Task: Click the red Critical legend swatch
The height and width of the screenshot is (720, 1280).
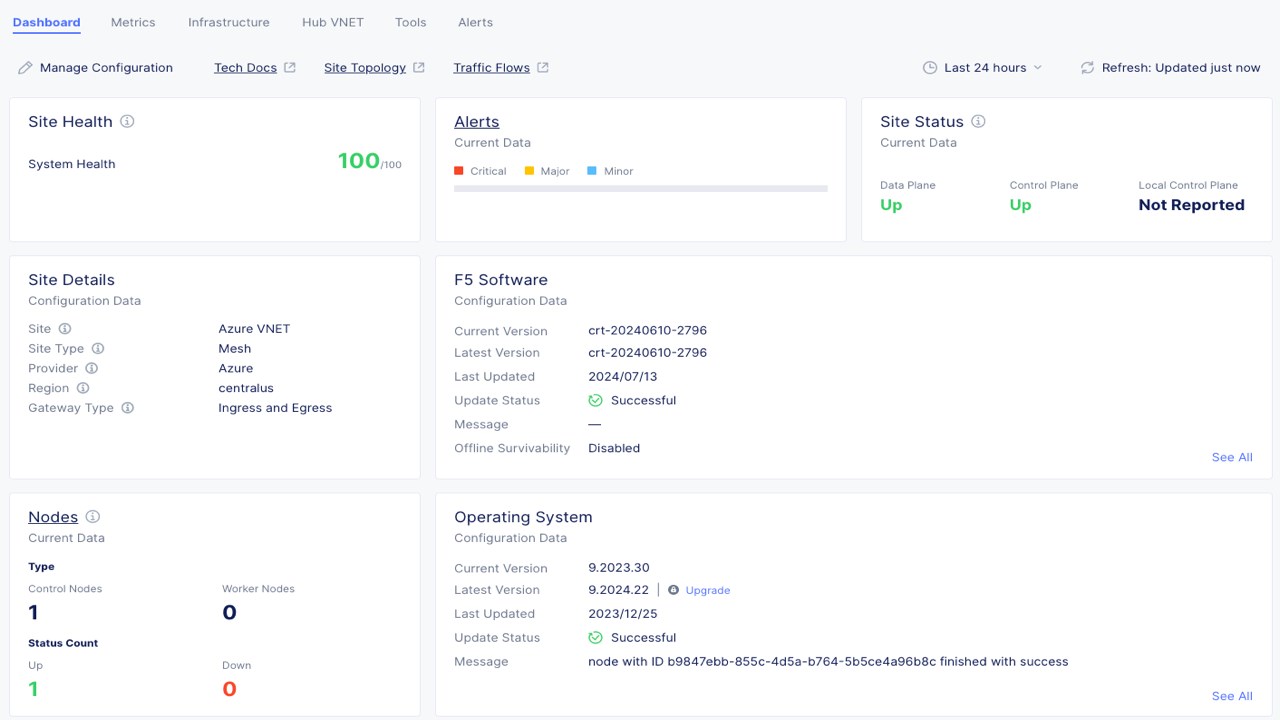Action: click(x=459, y=171)
